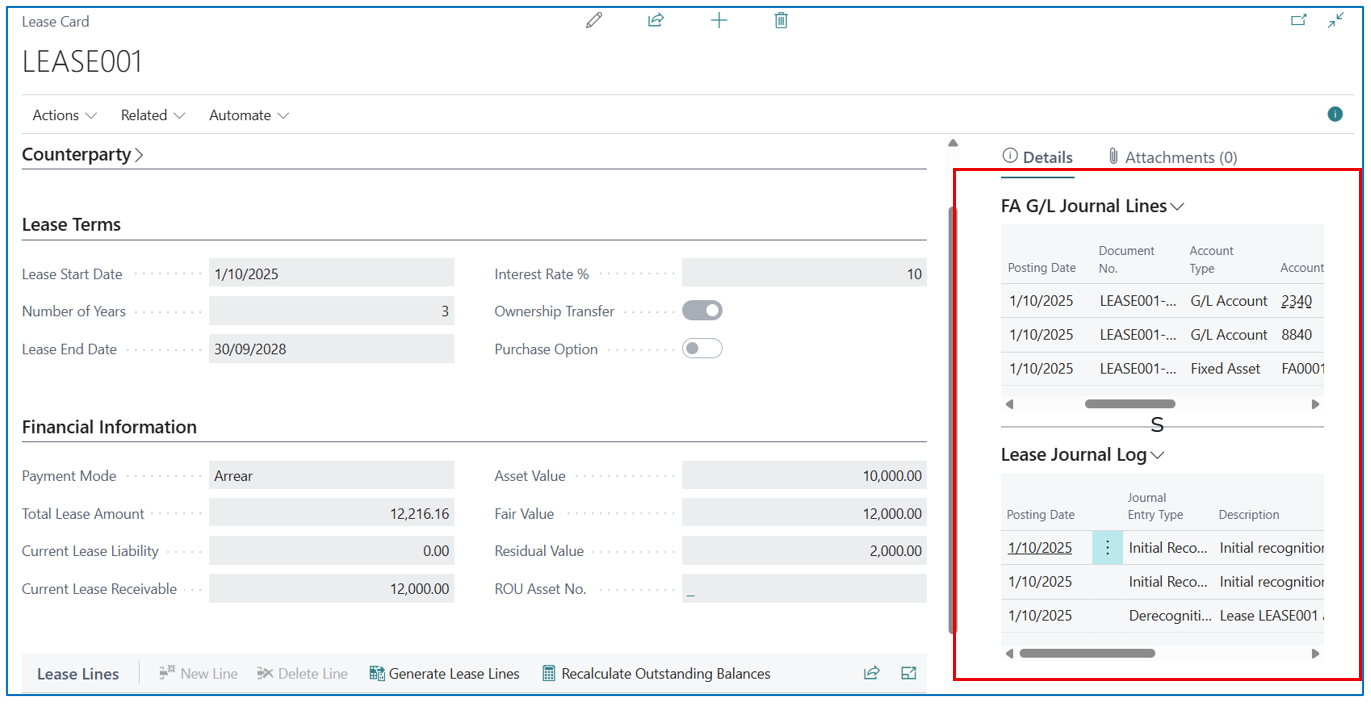Select the Details tab
Image resolution: width=1371 pixels, height=704 pixels.
click(1037, 157)
